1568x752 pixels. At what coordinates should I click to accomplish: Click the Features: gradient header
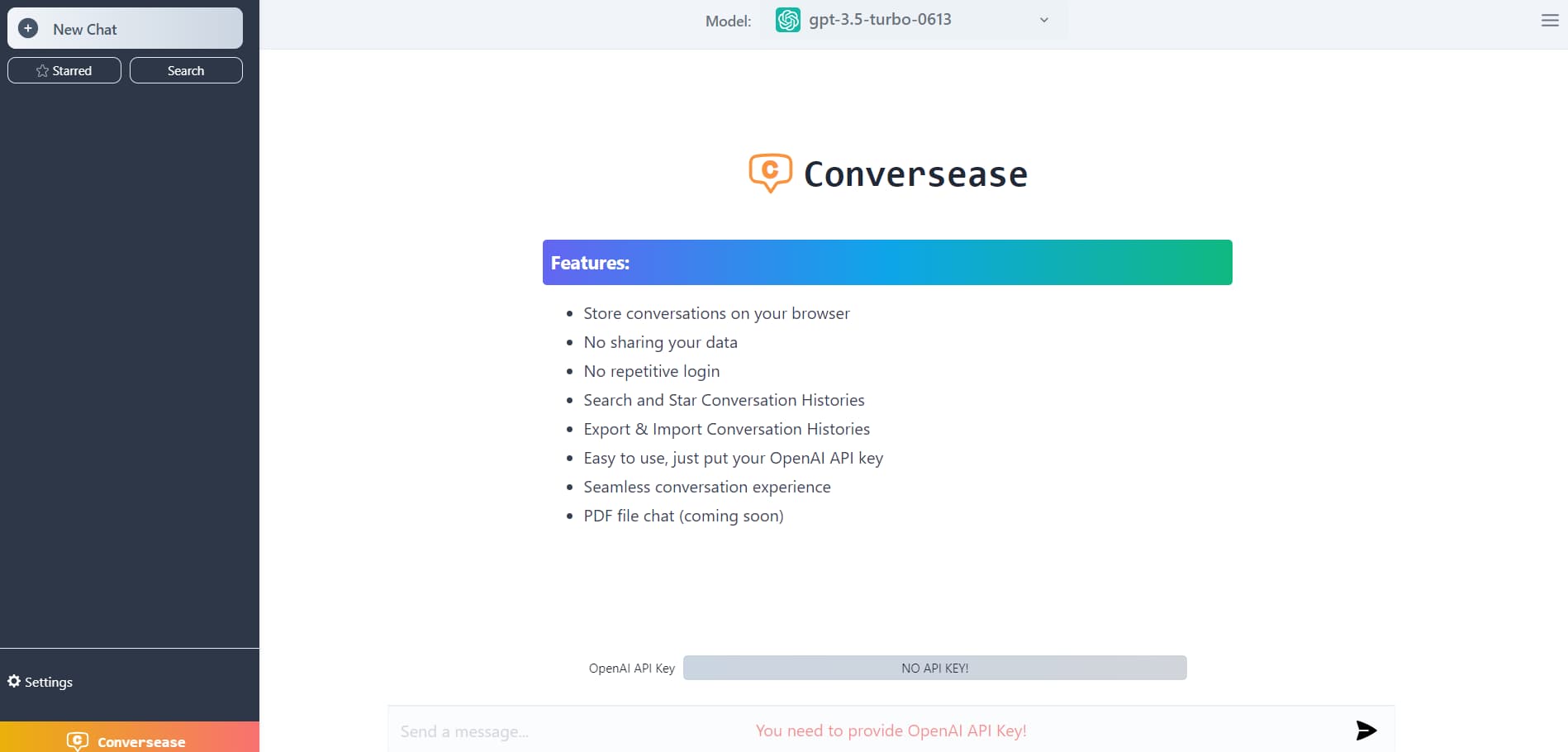pyautogui.click(x=887, y=262)
